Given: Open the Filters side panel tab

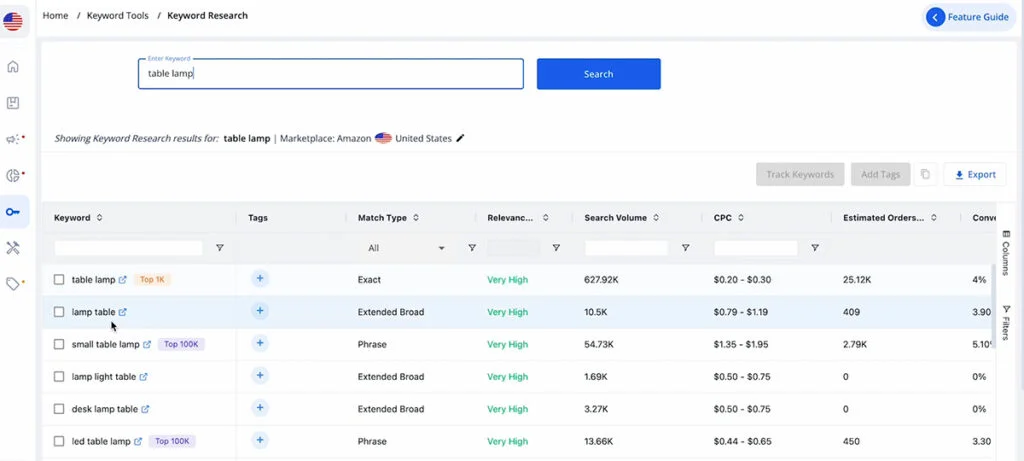Looking at the screenshot, I should (1006, 323).
